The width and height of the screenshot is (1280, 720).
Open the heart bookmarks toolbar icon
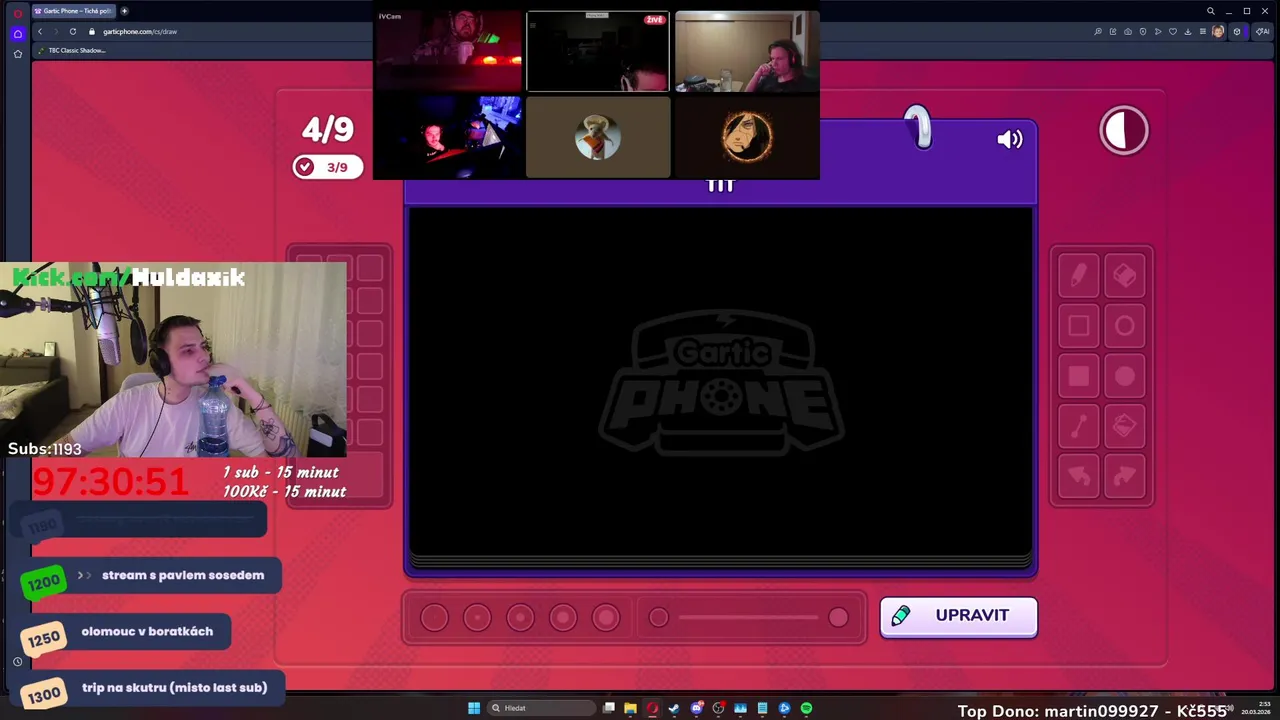click(x=1173, y=31)
